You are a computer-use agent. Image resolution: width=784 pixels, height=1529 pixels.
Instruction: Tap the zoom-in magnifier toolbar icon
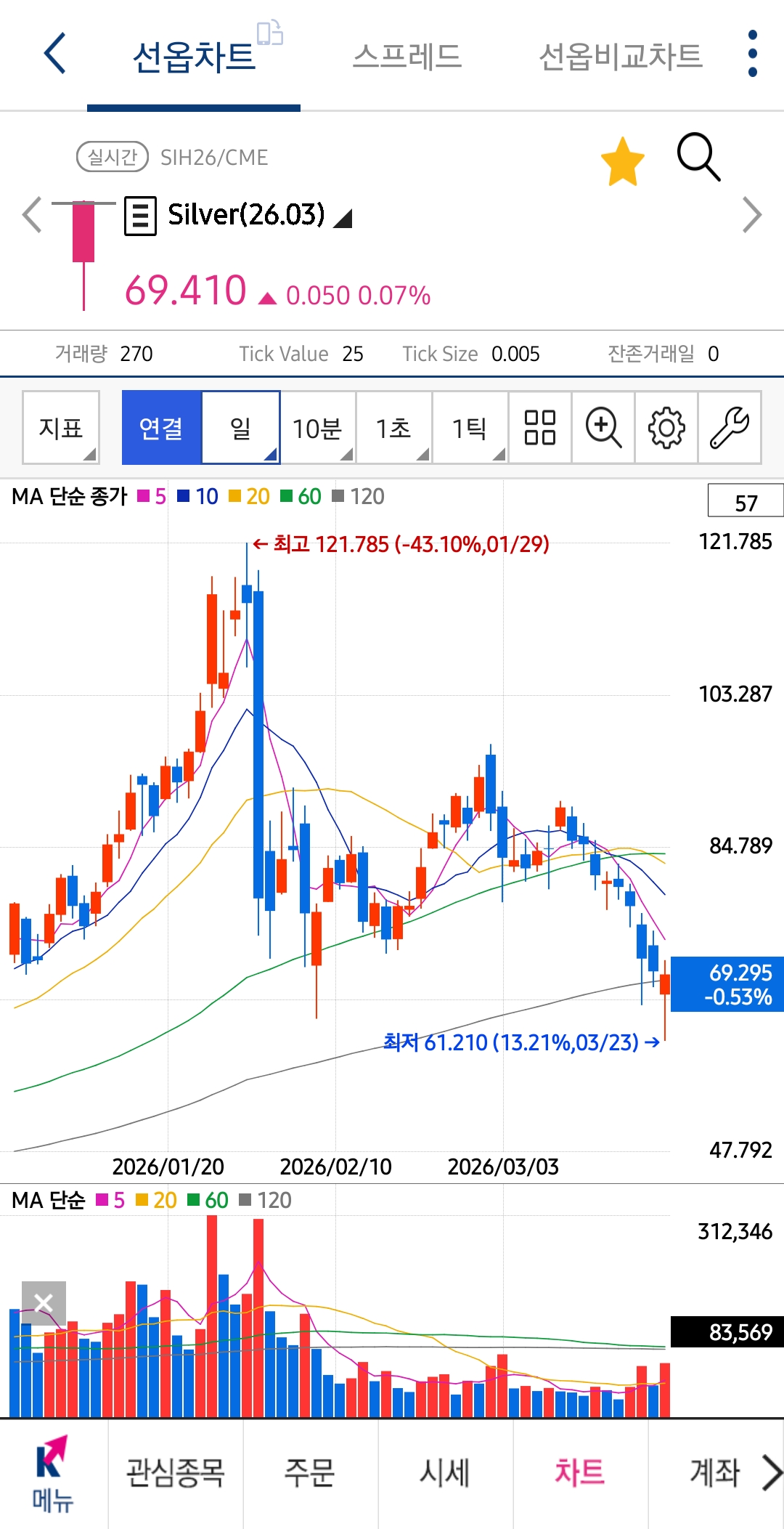[x=603, y=427]
